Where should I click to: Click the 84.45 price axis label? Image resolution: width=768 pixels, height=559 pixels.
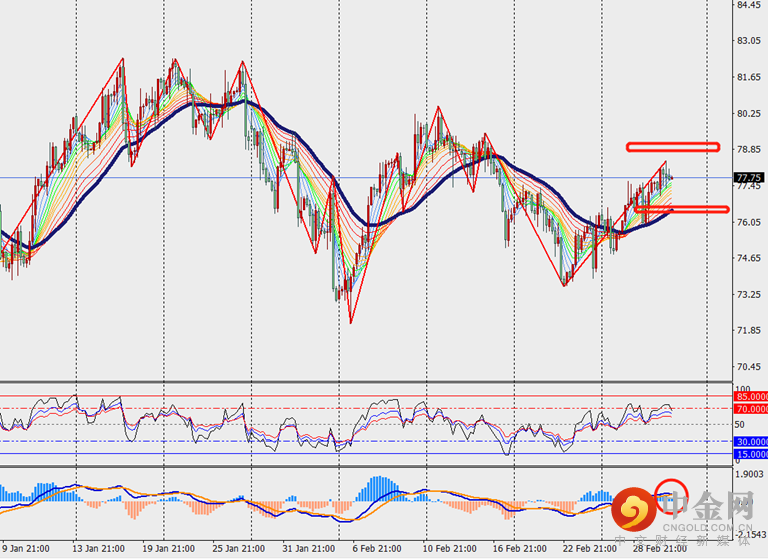tap(748, 5)
